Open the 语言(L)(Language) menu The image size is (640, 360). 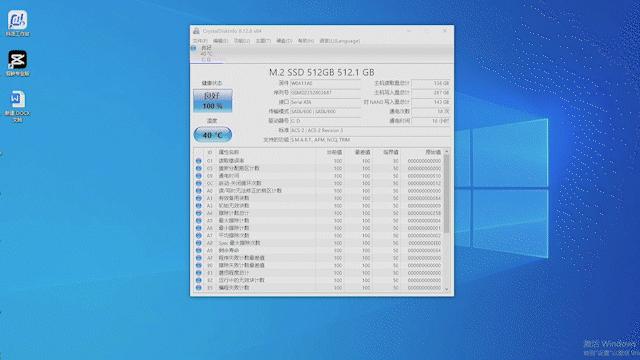click(x=340, y=41)
